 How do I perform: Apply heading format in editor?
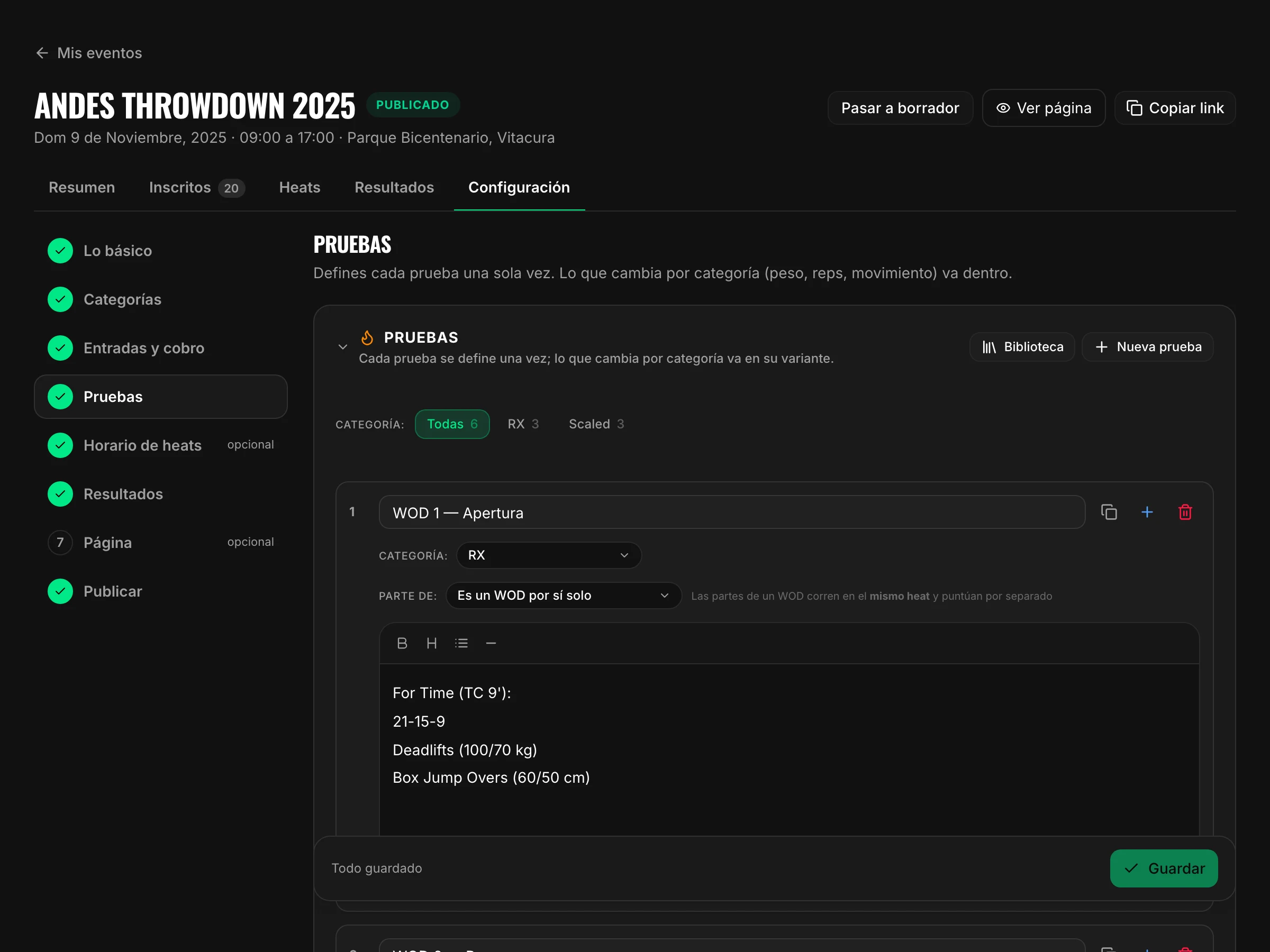pos(431,643)
